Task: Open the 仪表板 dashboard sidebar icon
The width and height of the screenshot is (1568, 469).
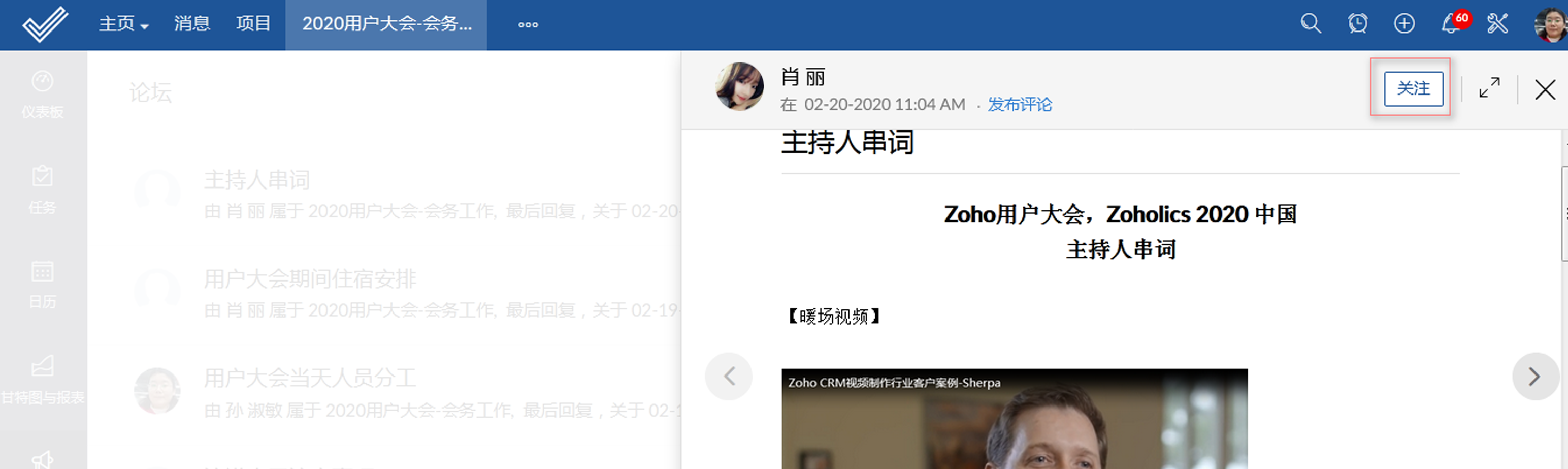Action: pyautogui.click(x=43, y=95)
